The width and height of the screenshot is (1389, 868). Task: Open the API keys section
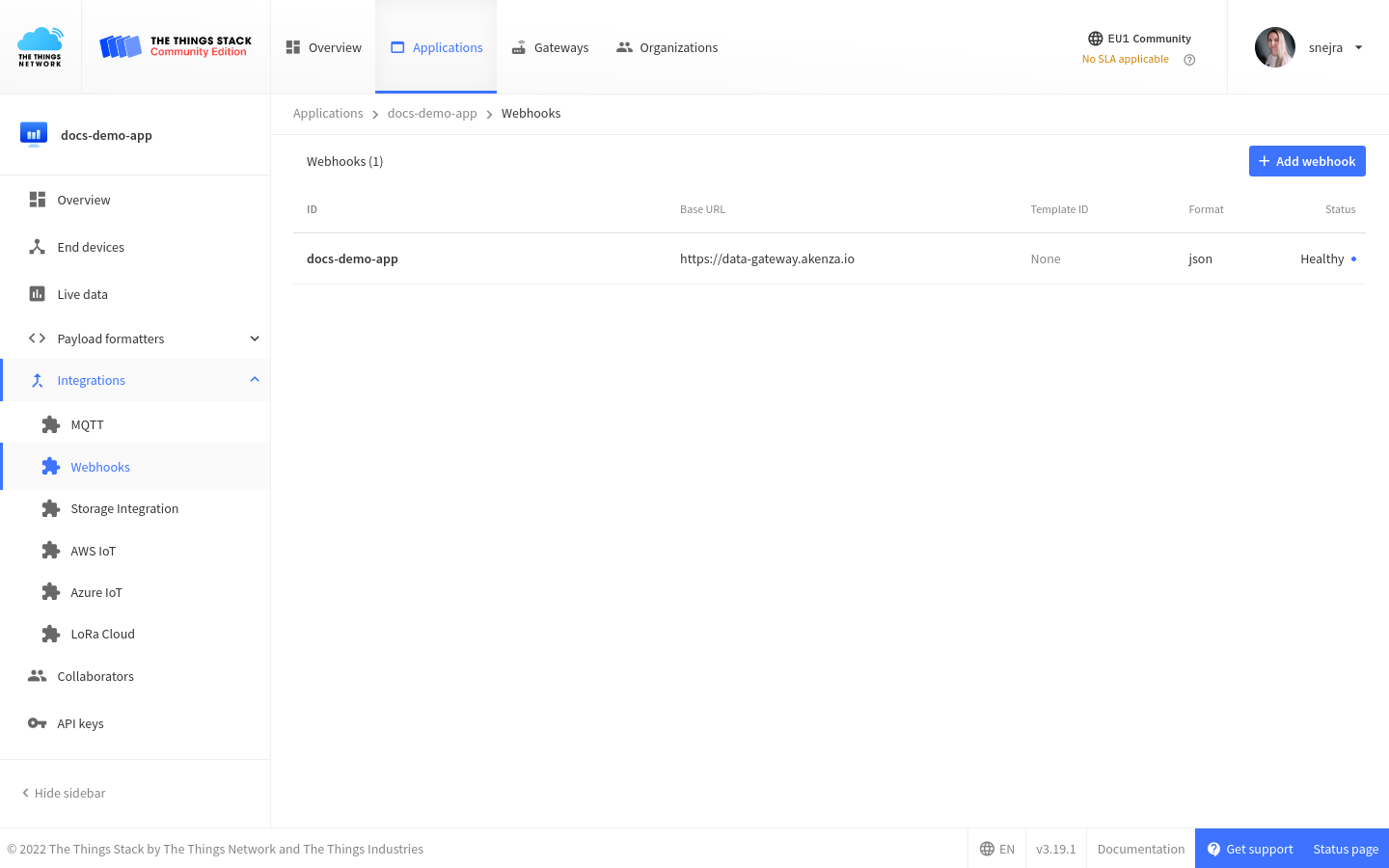pos(80,723)
